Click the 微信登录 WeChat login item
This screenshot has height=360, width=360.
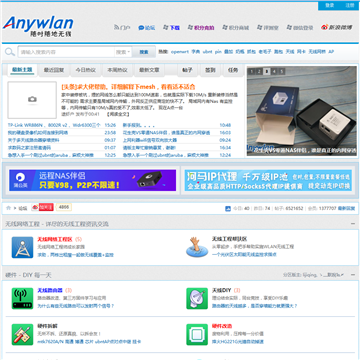tap(300, 28)
